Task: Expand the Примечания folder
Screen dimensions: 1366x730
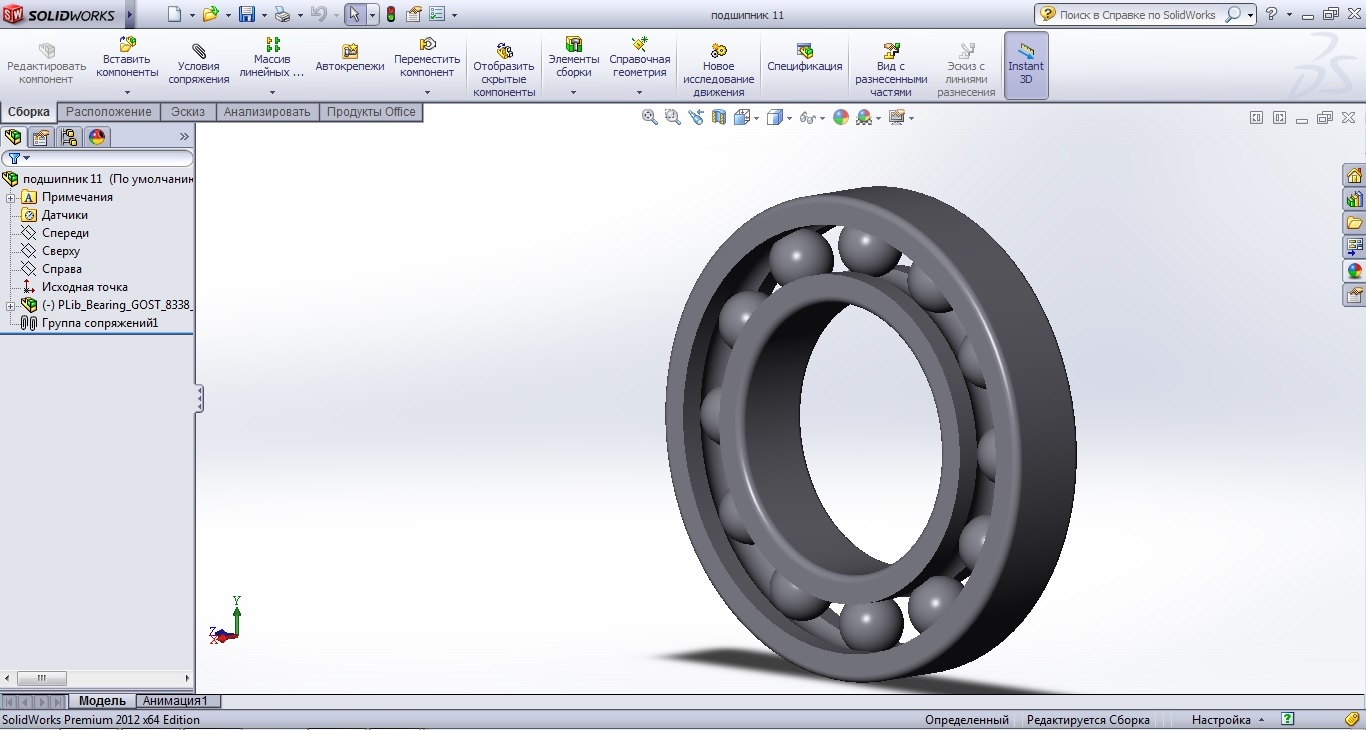Action: coord(11,197)
